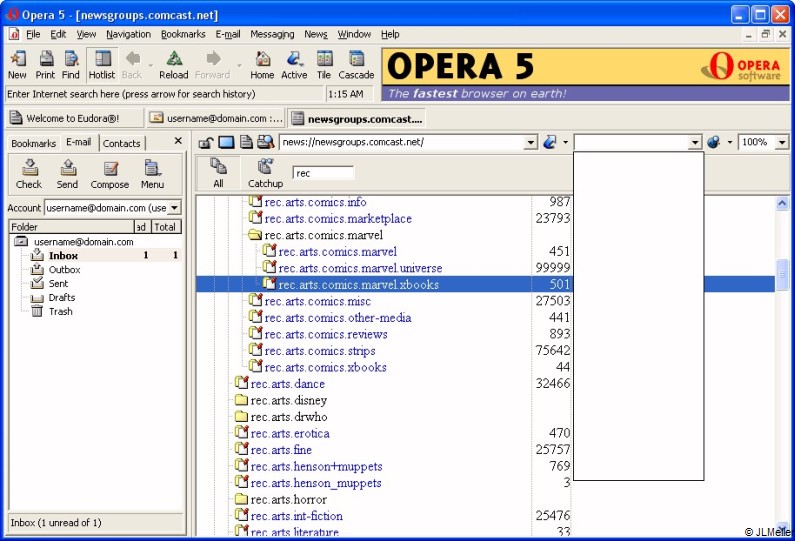Expand the address field dropdown arrow
795x541 pixels.
(x=531, y=142)
